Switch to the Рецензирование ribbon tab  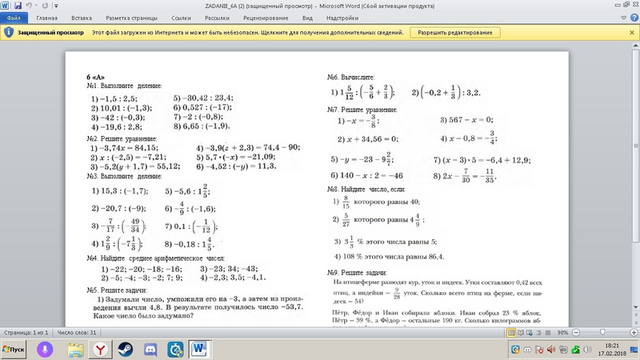266,18
